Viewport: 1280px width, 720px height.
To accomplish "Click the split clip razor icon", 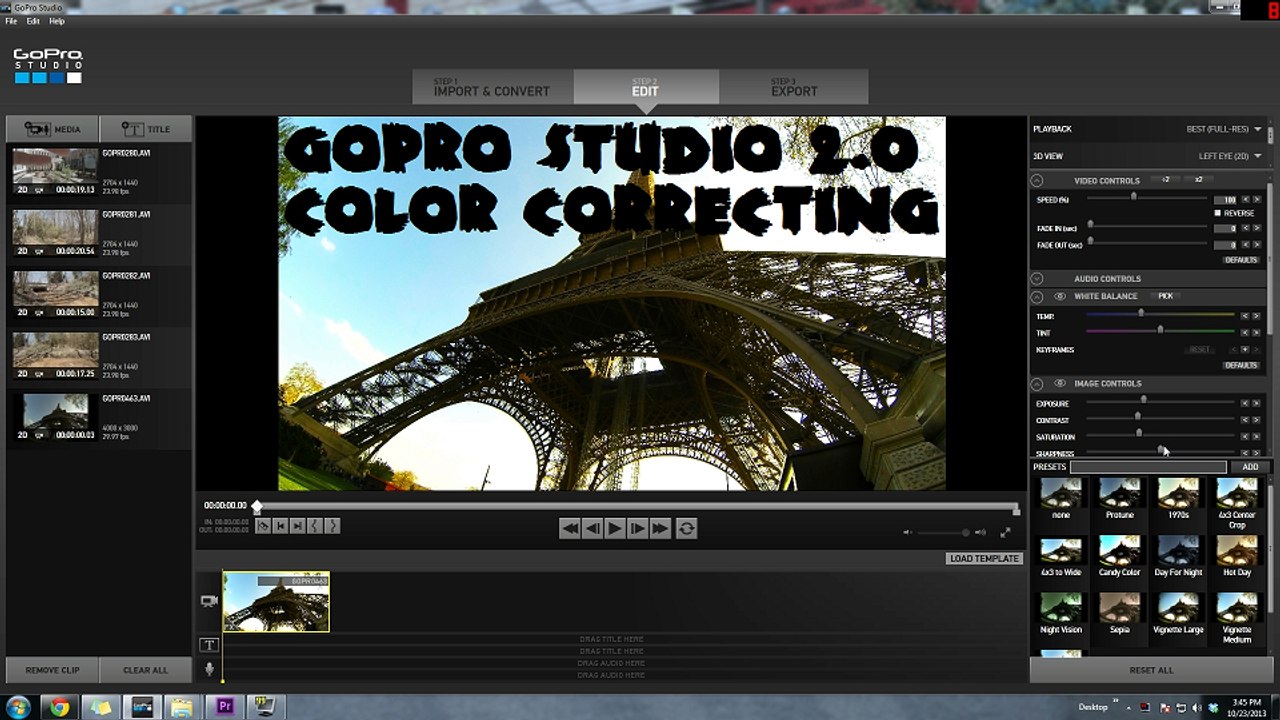I will pos(263,526).
